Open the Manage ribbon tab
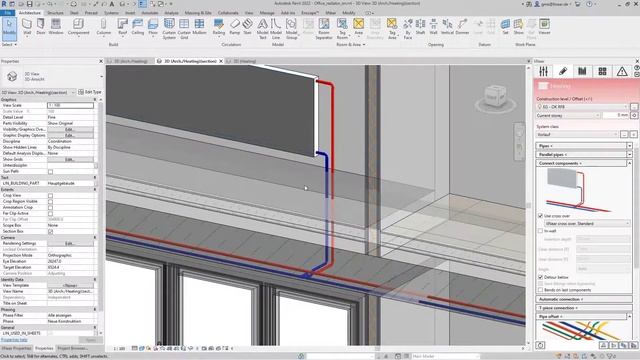Image resolution: width=640 pixels, height=360 pixels. [x=267, y=13]
